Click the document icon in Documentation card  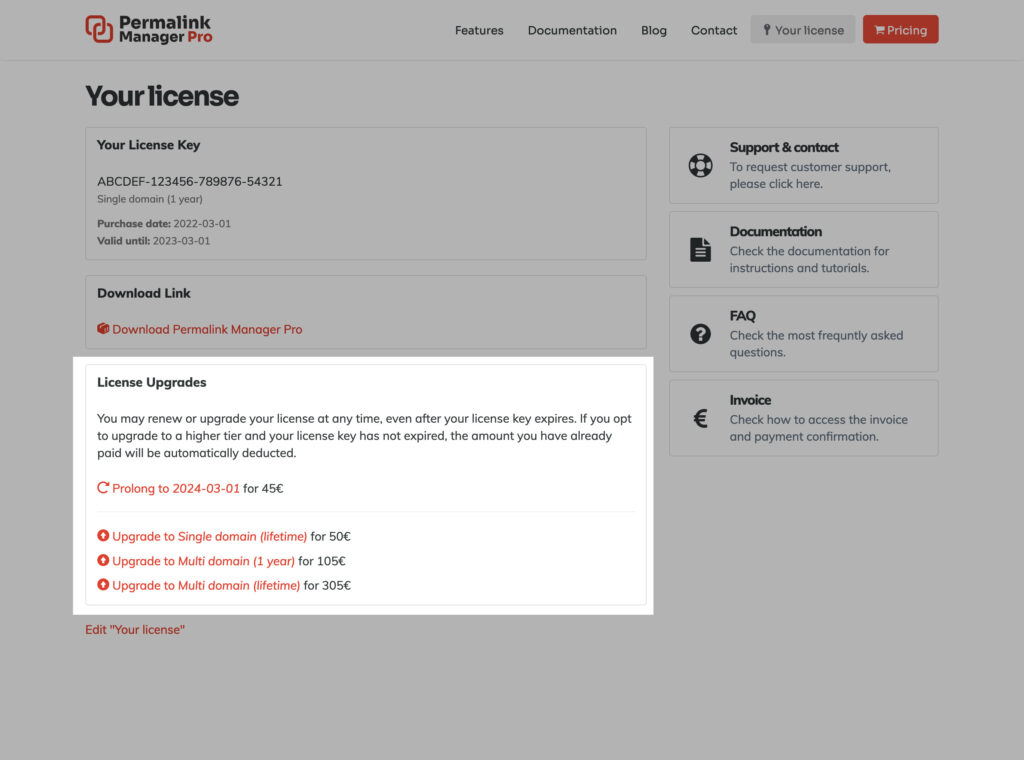coord(701,249)
